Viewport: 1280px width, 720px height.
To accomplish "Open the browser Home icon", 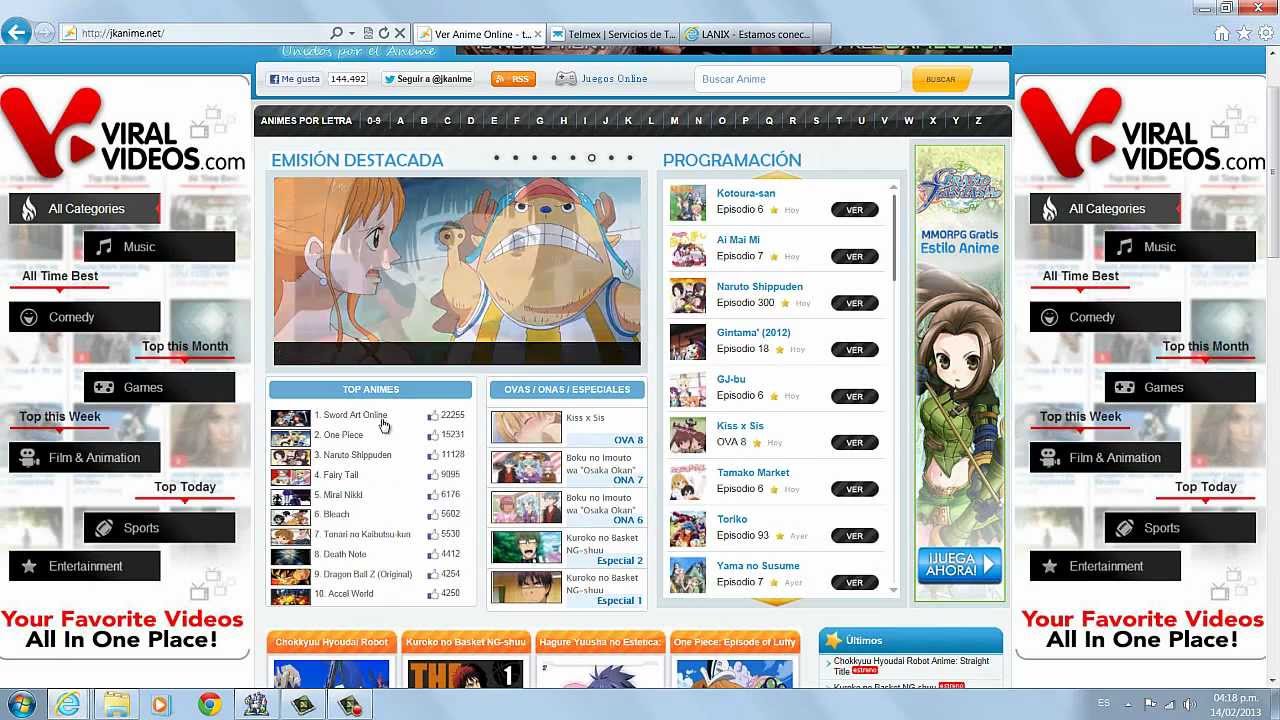I will click(1222, 33).
